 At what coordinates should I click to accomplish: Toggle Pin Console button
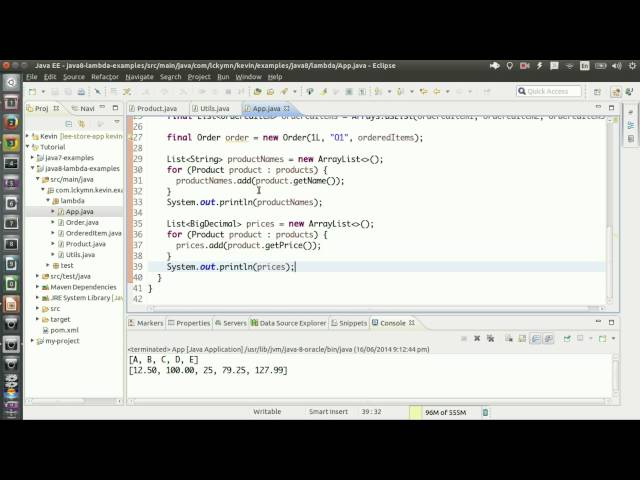pyautogui.click(x=567, y=338)
